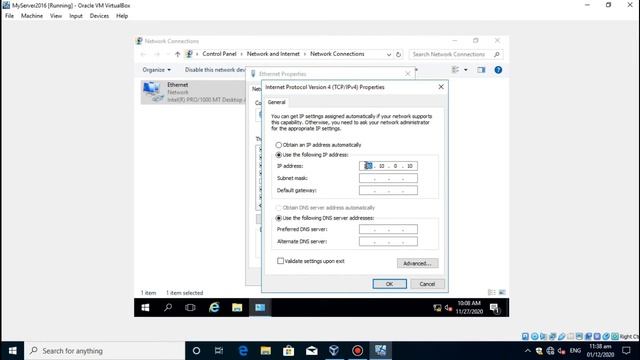Cancel the IPv4 Properties dialog

point(427,284)
